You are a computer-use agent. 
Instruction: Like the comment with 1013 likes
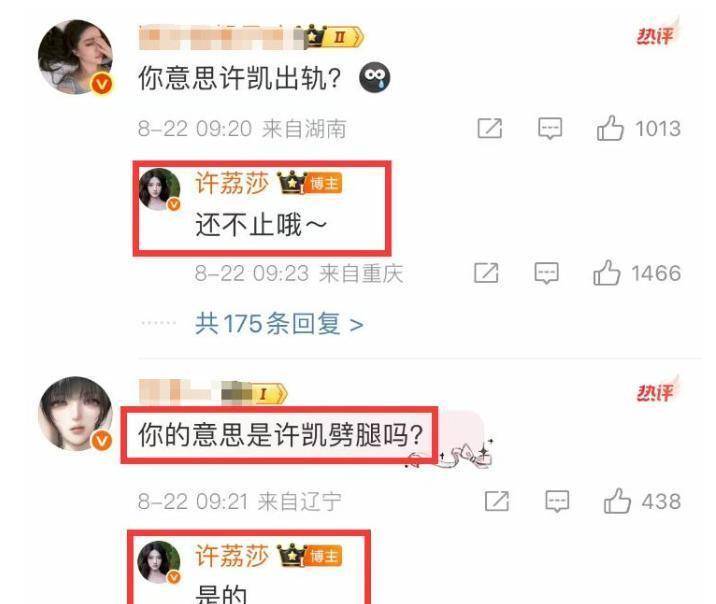(610, 128)
